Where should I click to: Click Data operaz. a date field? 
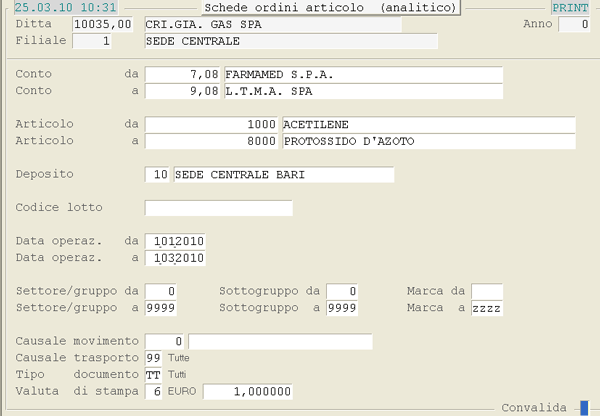(175, 258)
